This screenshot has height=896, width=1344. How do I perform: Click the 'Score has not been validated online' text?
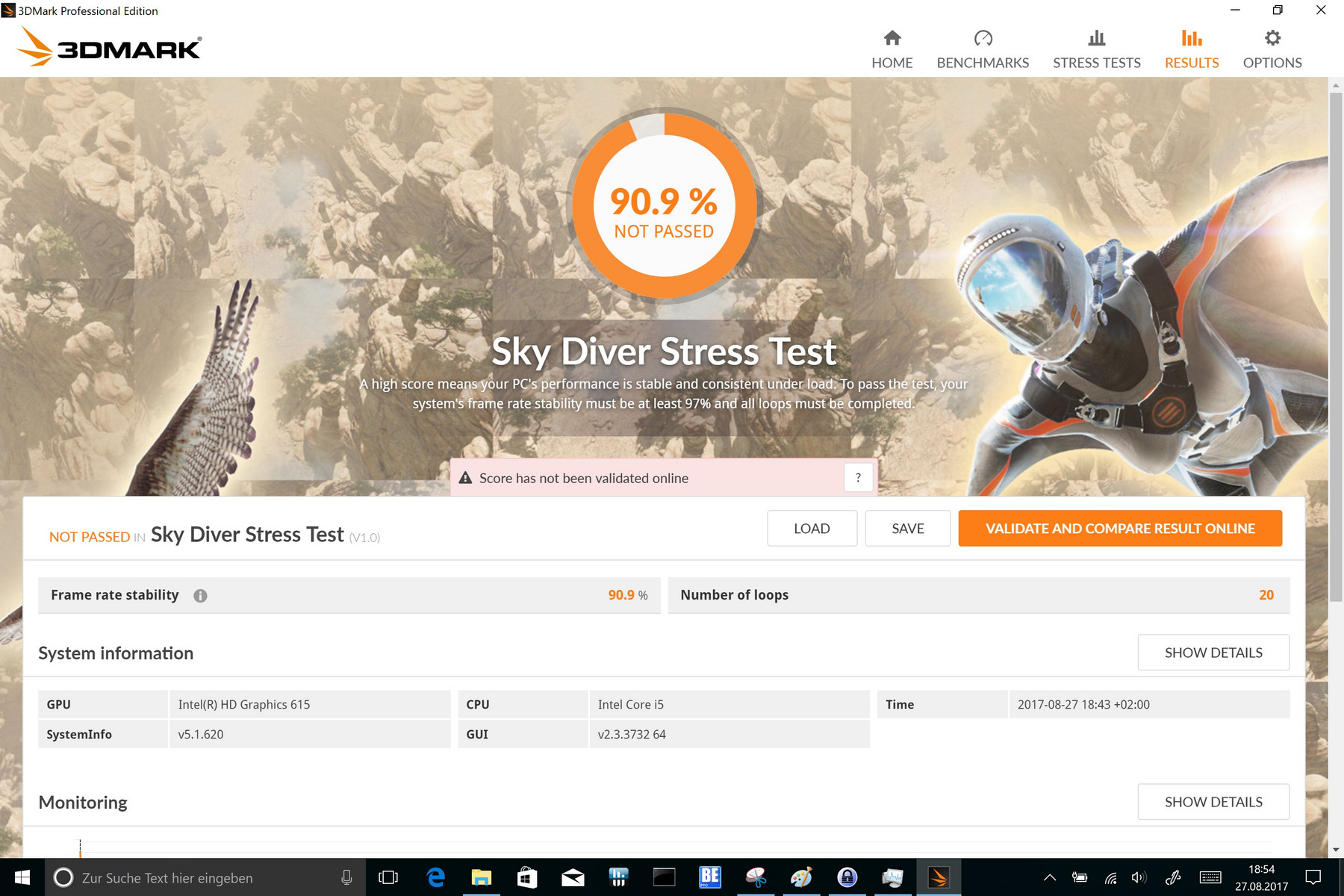click(x=584, y=478)
